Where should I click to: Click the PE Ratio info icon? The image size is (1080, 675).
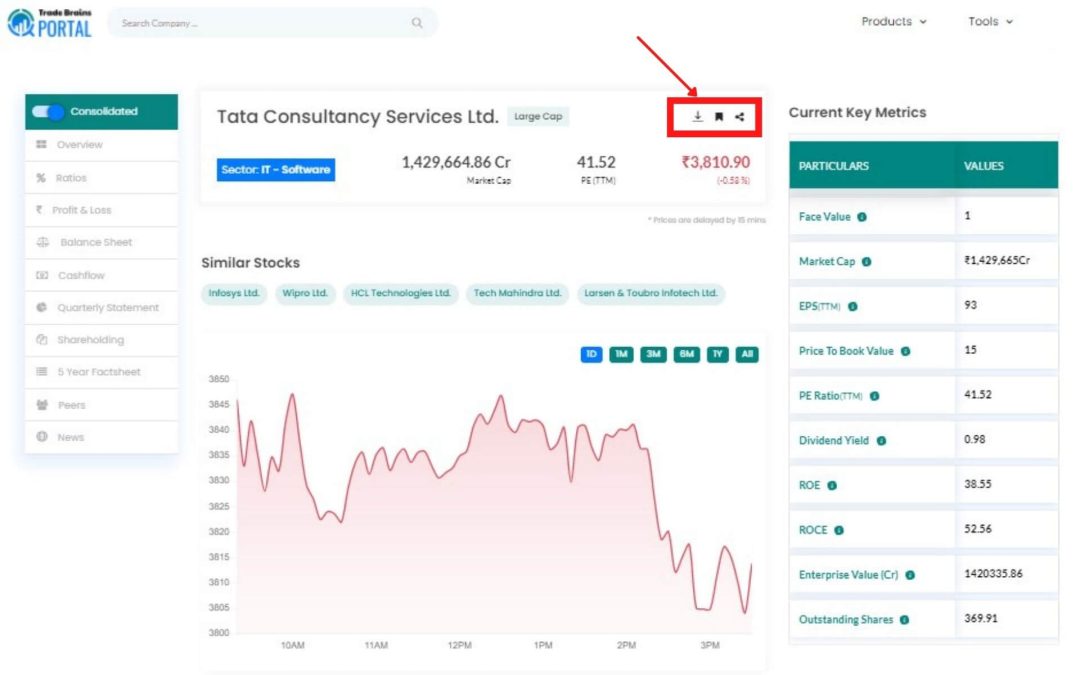coord(874,396)
